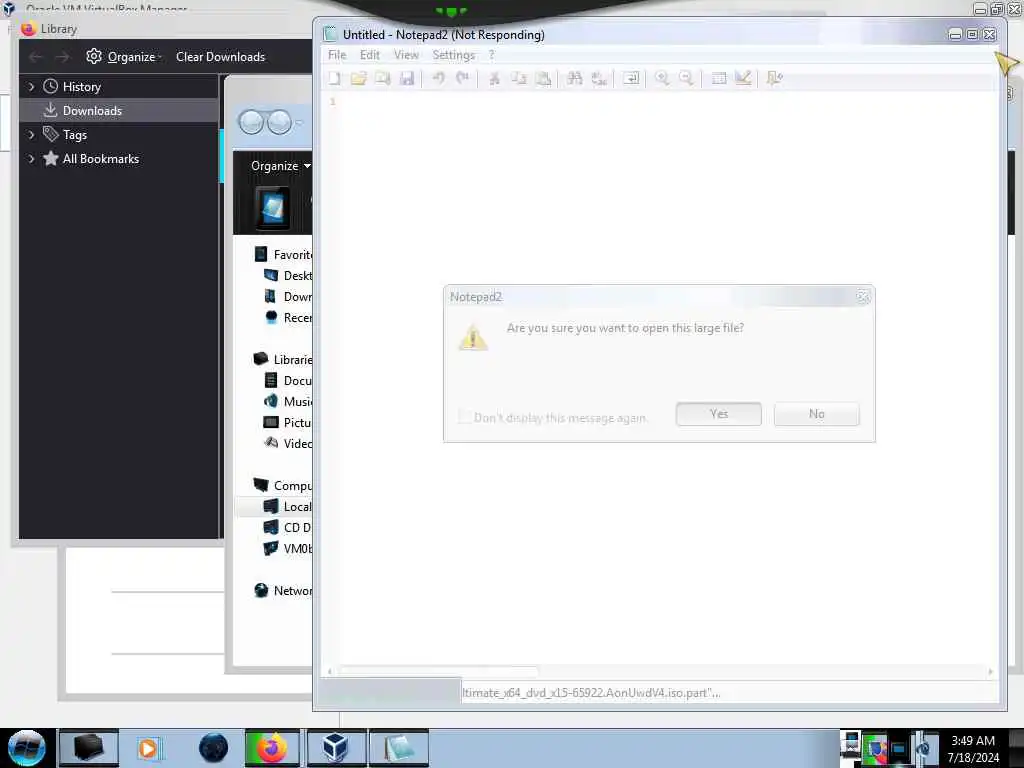
Task: Click Explorer's back navigation button
Action: 251,122
